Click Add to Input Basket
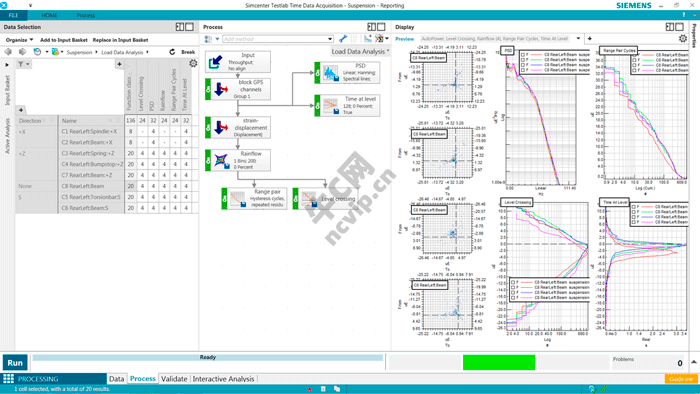Image resolution: width=700 pixels, height=394 pixels. (64, 40)
